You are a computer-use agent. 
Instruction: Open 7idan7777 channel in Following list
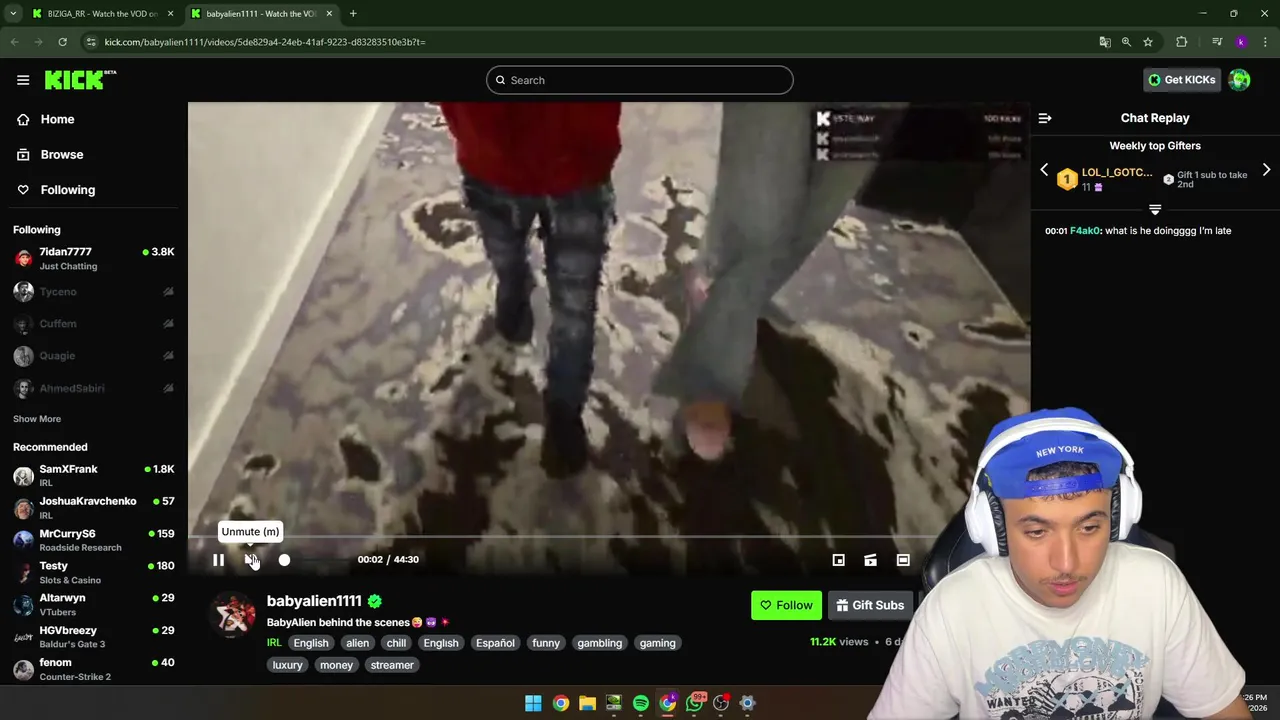pyautogui.click(x=94, y=258)
